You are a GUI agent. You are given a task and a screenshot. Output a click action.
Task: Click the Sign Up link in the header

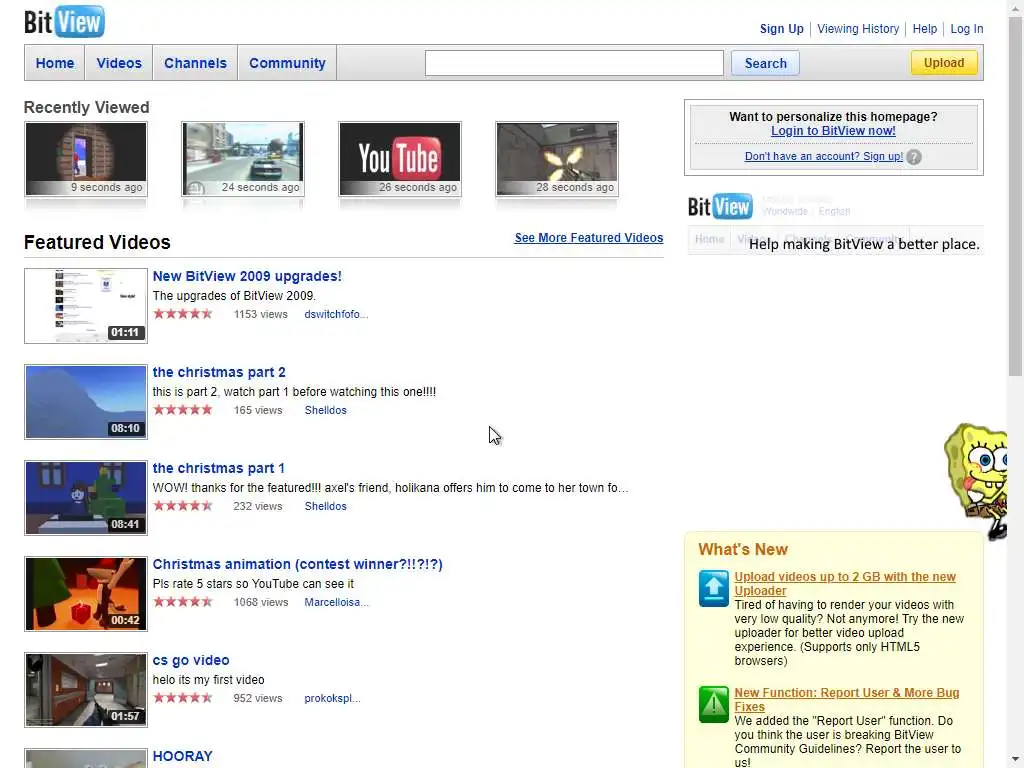click(782, 29)
